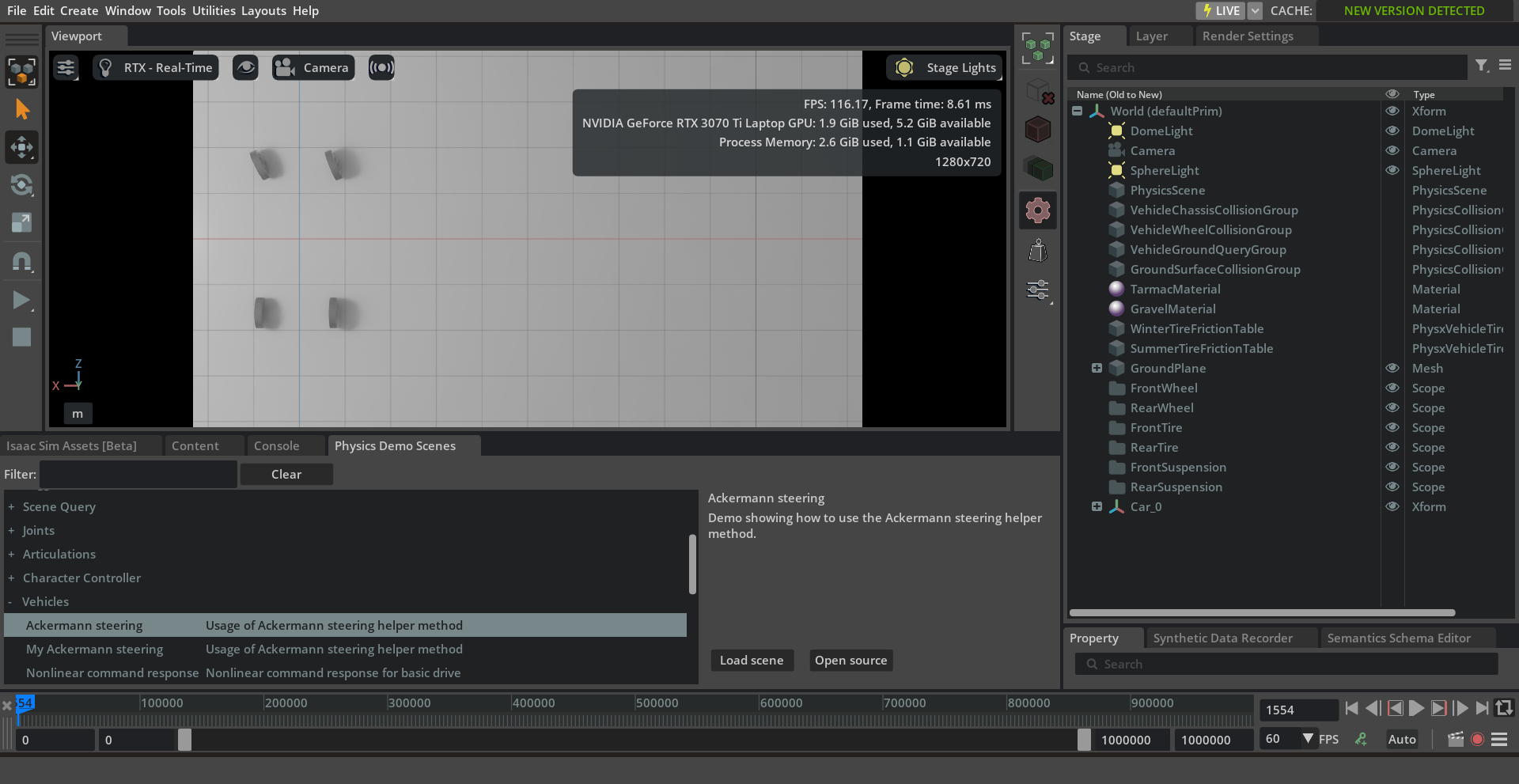Open the physics settings gear icon
Image resolution: width=1519 pixels, height=784 pixels.
(x=1037, y=210)
